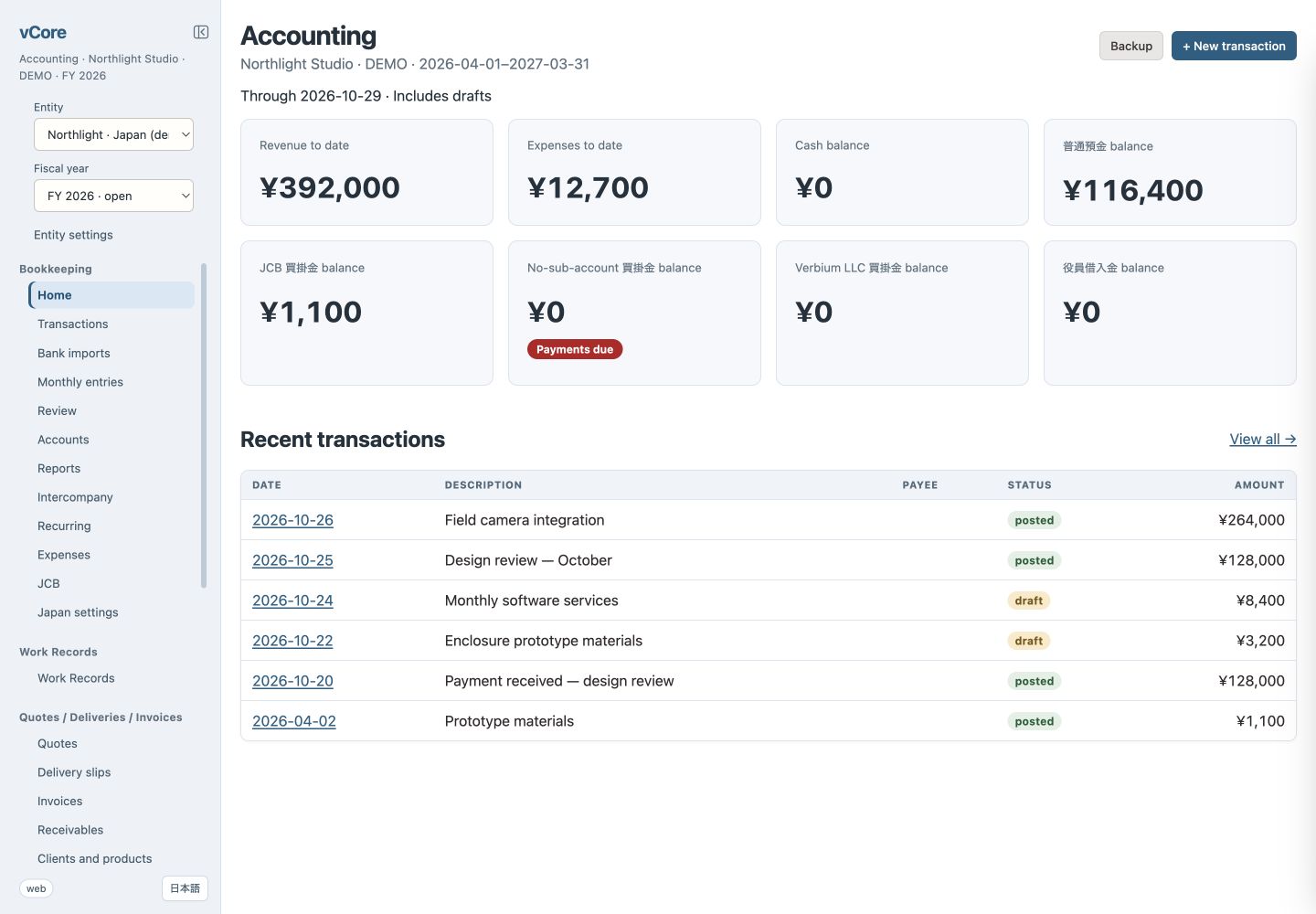The image size is (1316, 914).
Task: Open Expenses in the sidebar
Action: [63, 555]
